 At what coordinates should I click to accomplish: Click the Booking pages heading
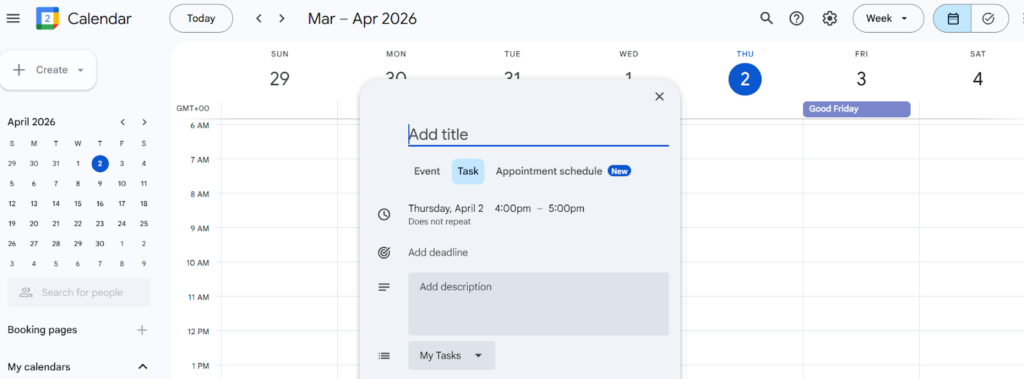[42, 330]
